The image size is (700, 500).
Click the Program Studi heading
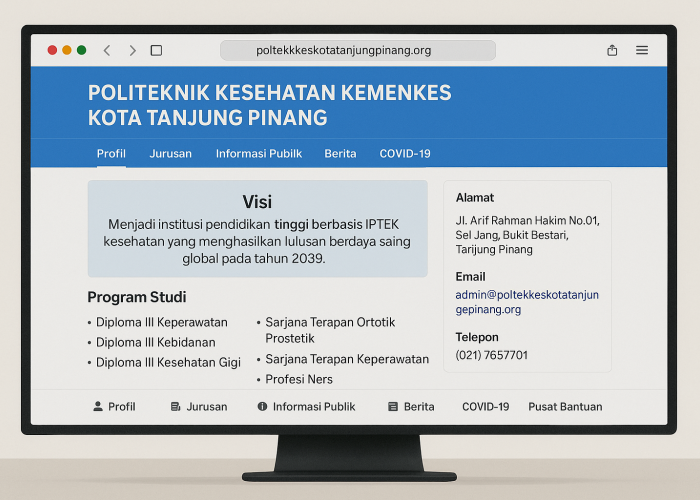(x=137, y=297)
